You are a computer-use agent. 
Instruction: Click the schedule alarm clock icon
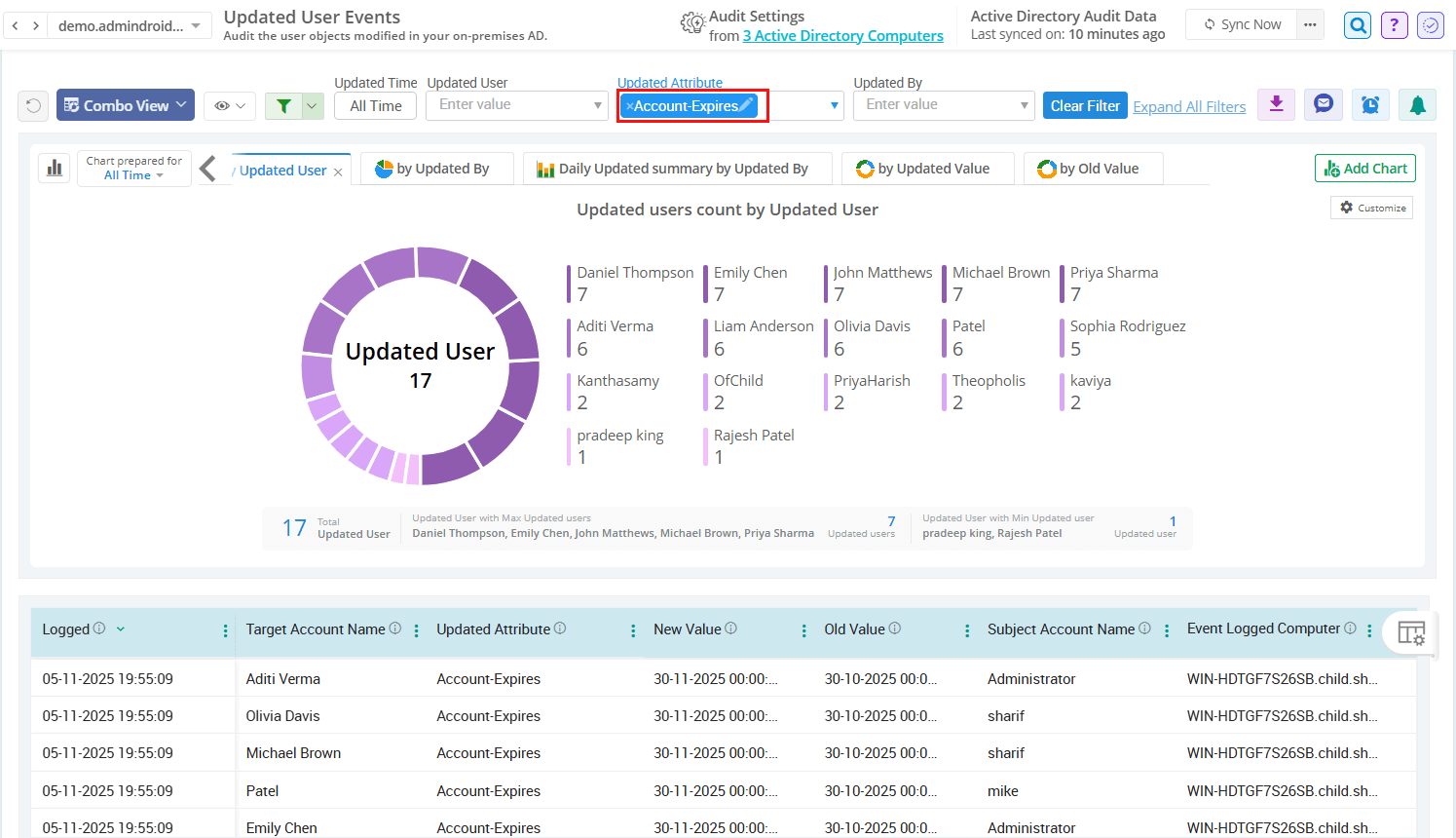pos(1370,104)
